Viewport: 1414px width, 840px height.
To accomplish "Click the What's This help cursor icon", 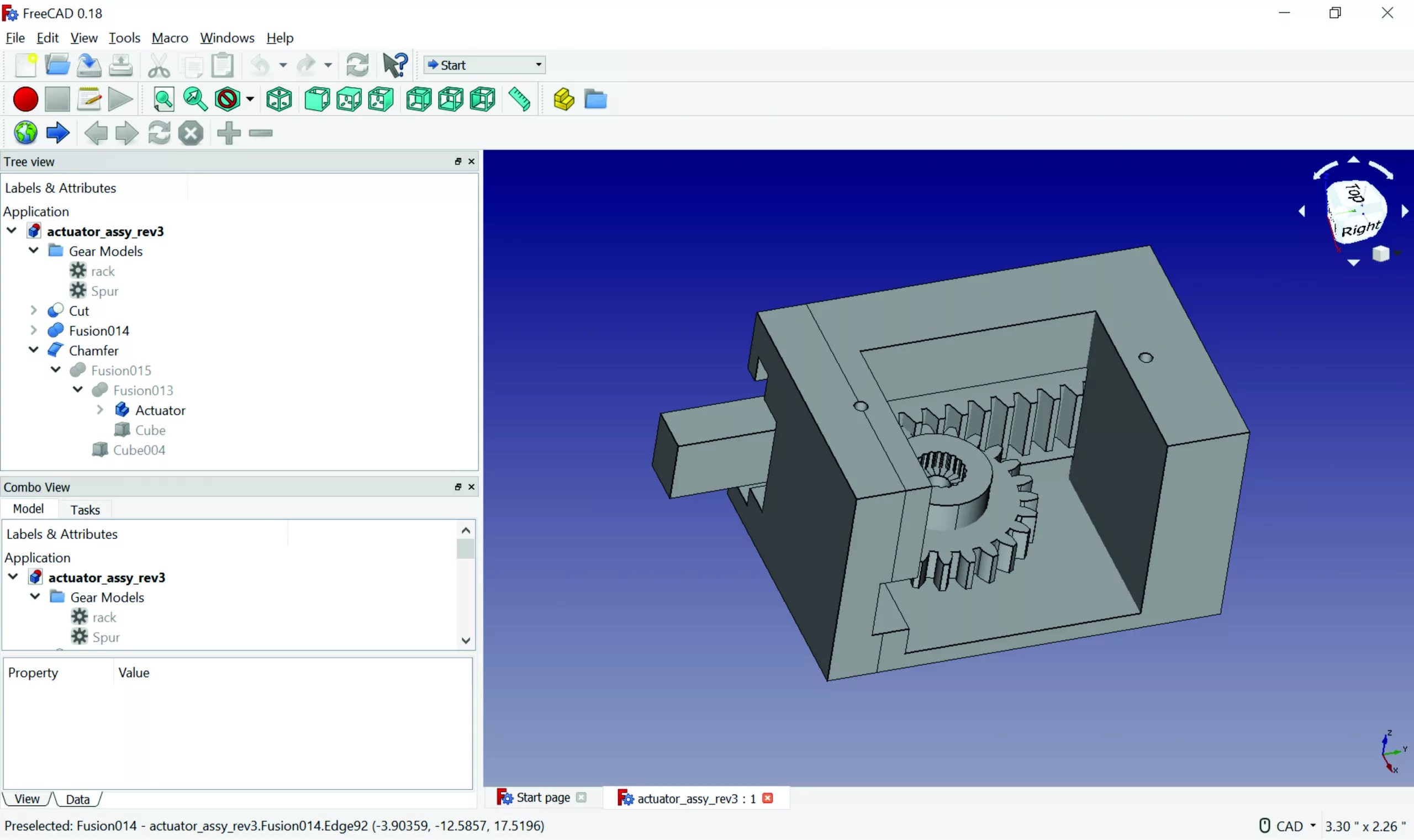I will [394, 65].
